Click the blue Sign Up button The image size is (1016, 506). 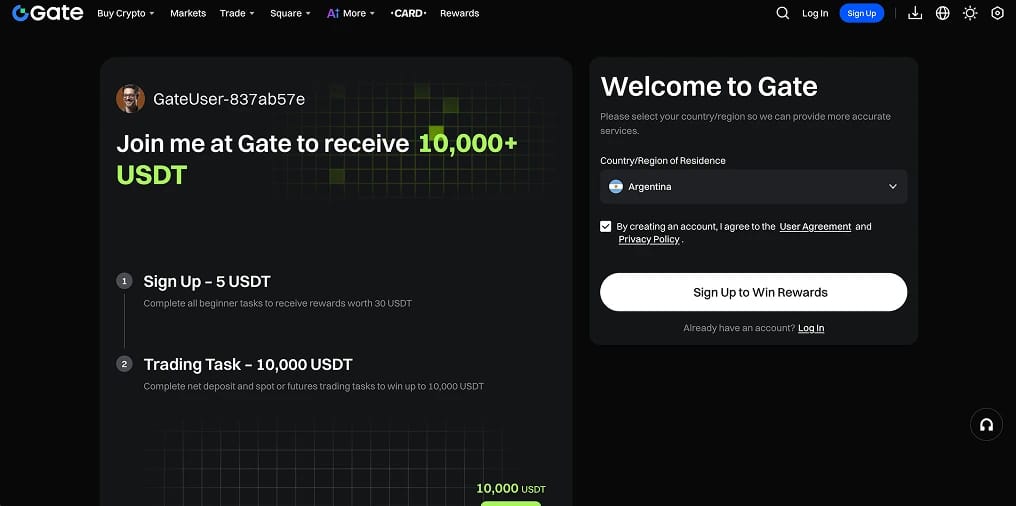(862, 13)
